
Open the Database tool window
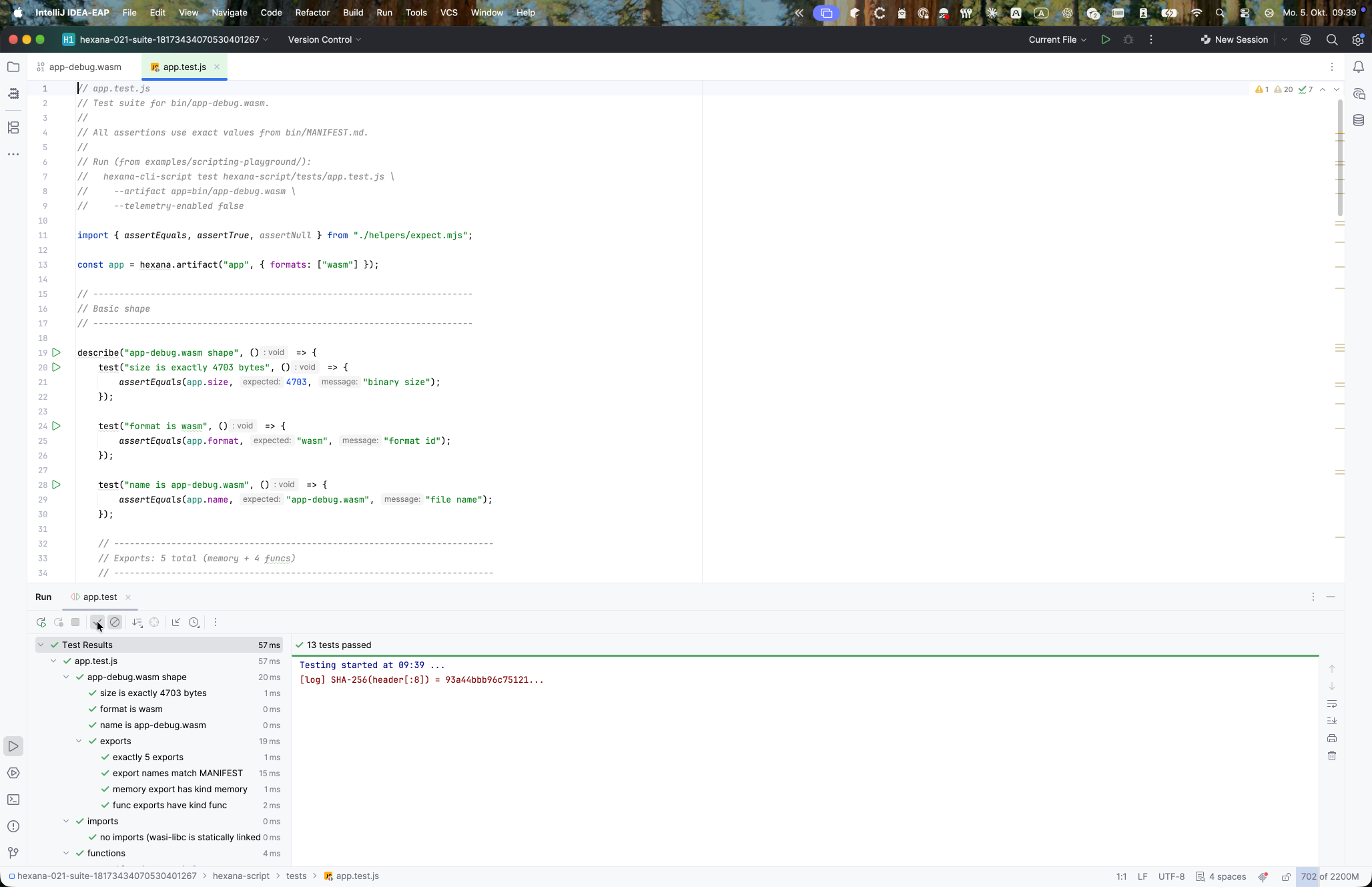[1359, 120]
